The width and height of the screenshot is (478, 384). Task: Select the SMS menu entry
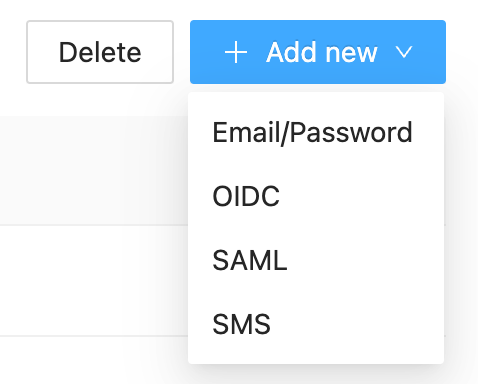pos(316,324)
